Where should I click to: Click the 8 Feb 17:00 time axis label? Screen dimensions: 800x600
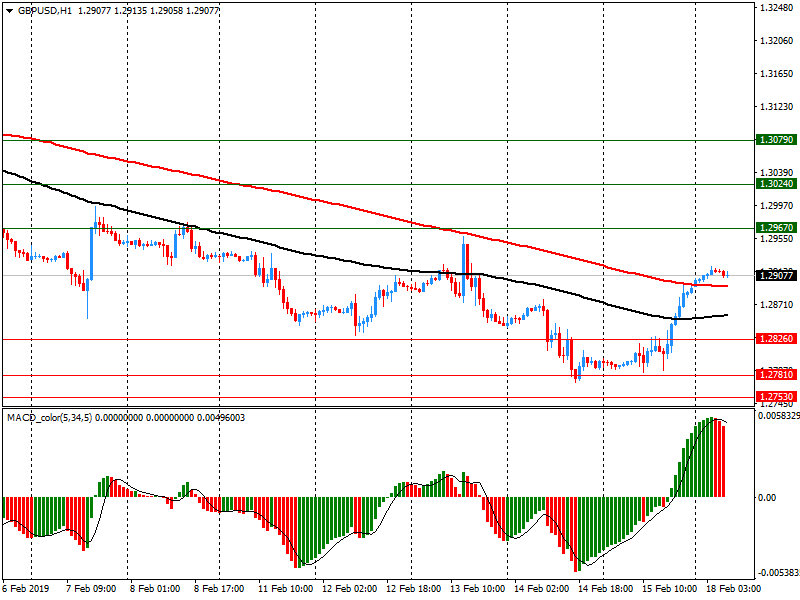(x=220, y=589)
